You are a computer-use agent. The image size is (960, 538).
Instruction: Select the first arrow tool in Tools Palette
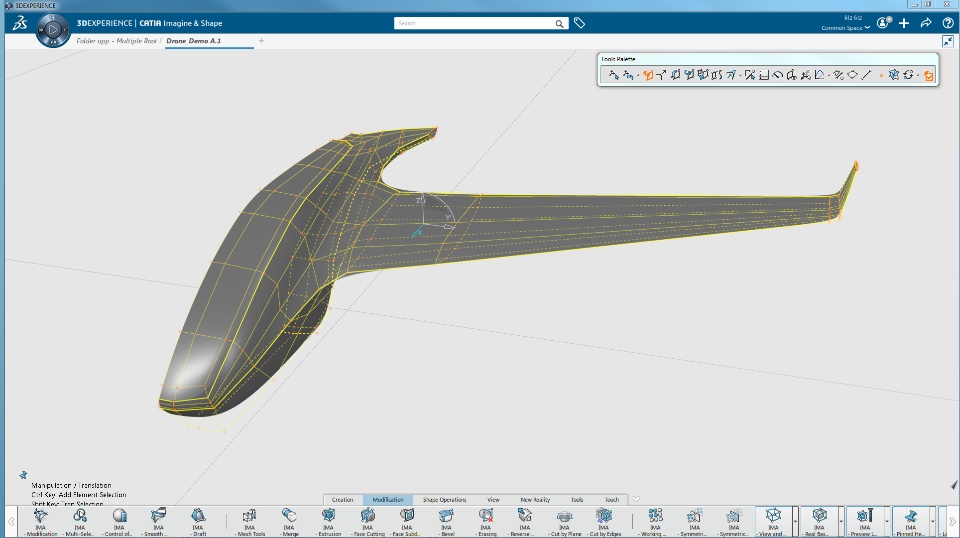613,75
